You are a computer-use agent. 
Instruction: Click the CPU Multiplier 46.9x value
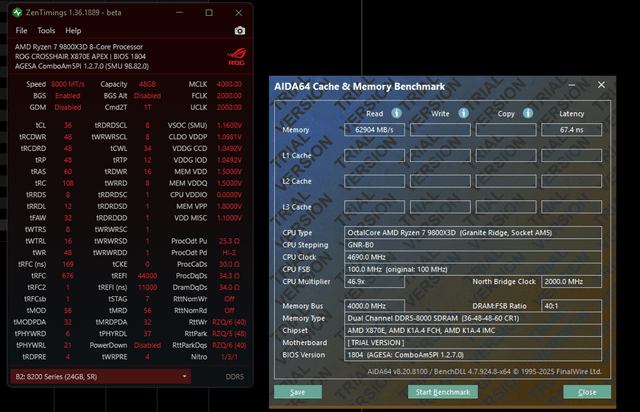pyautogui.click(x=374, y=282)
